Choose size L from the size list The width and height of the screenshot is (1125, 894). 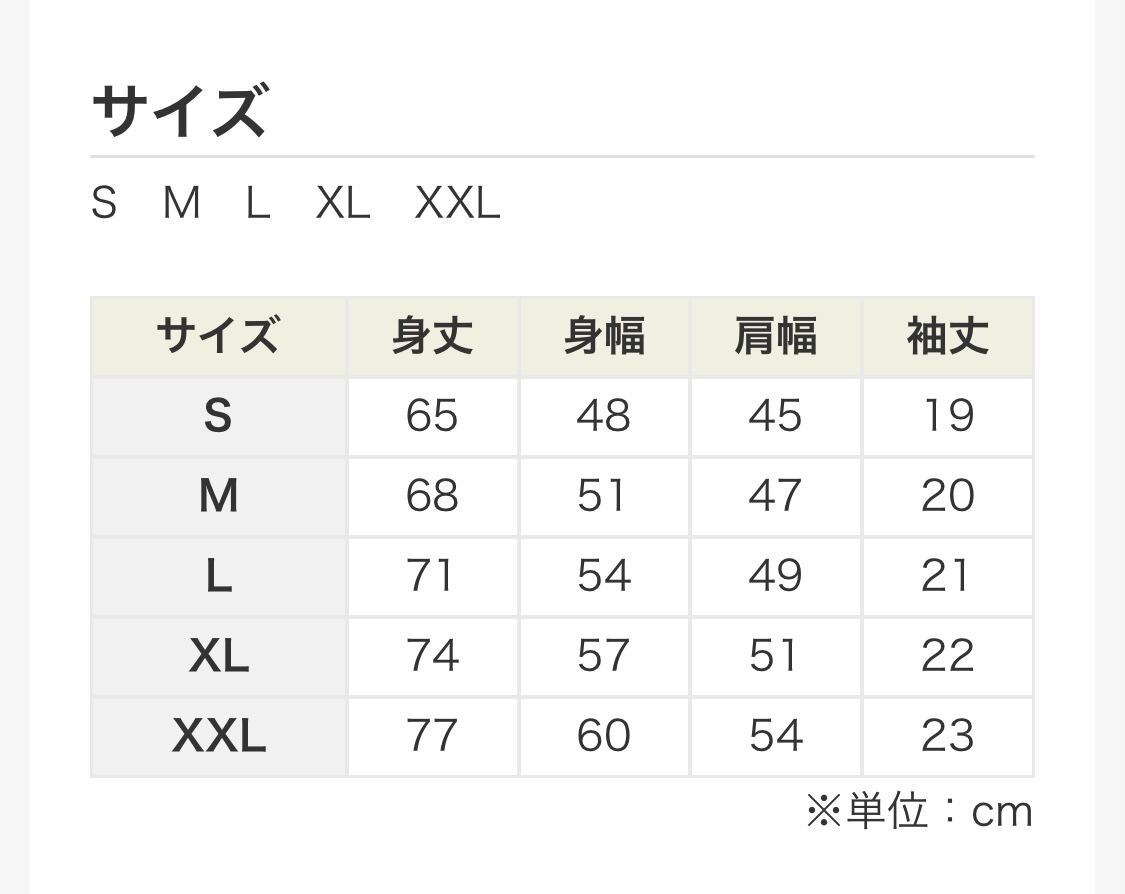click(x=258, y=204)
